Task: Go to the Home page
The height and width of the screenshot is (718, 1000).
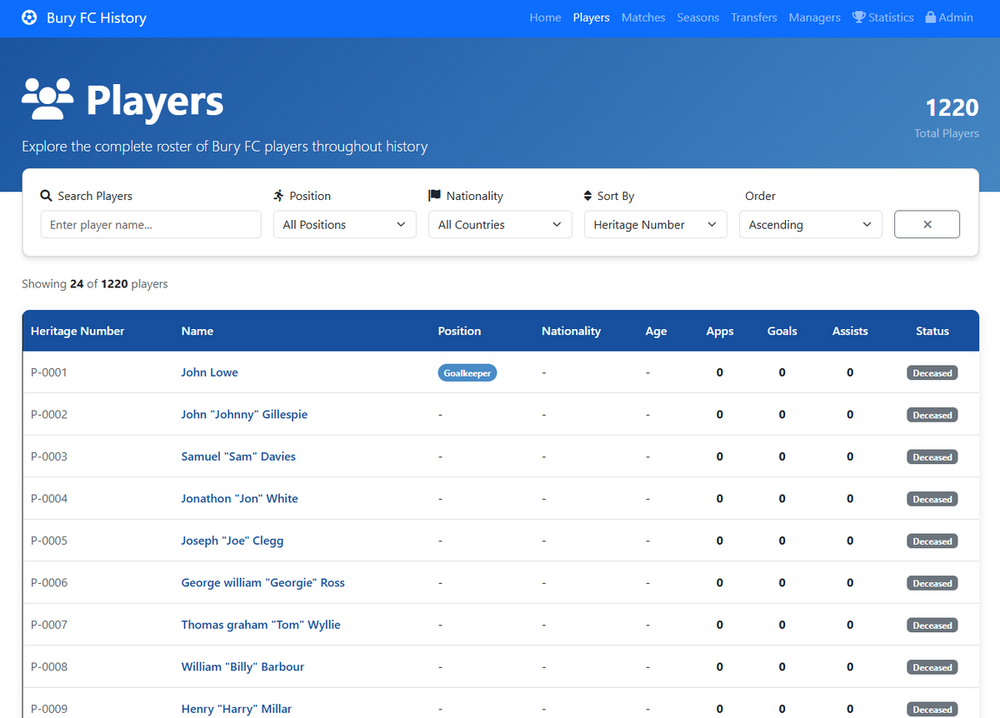Action: (x=545, y=18)
